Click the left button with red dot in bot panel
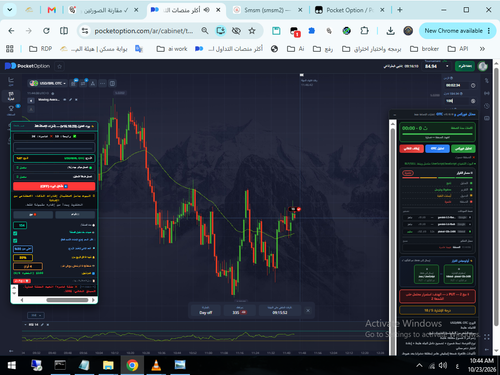 point(33,214)
